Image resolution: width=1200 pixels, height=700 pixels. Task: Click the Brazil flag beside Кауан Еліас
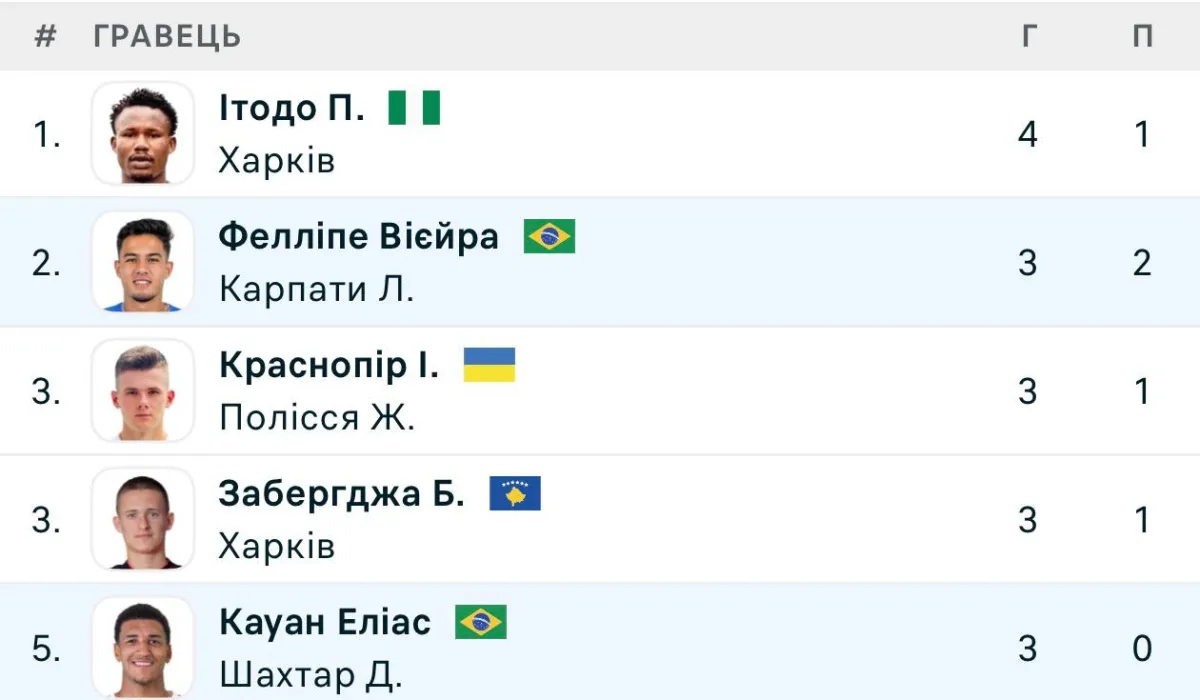[x=481, y=622]
